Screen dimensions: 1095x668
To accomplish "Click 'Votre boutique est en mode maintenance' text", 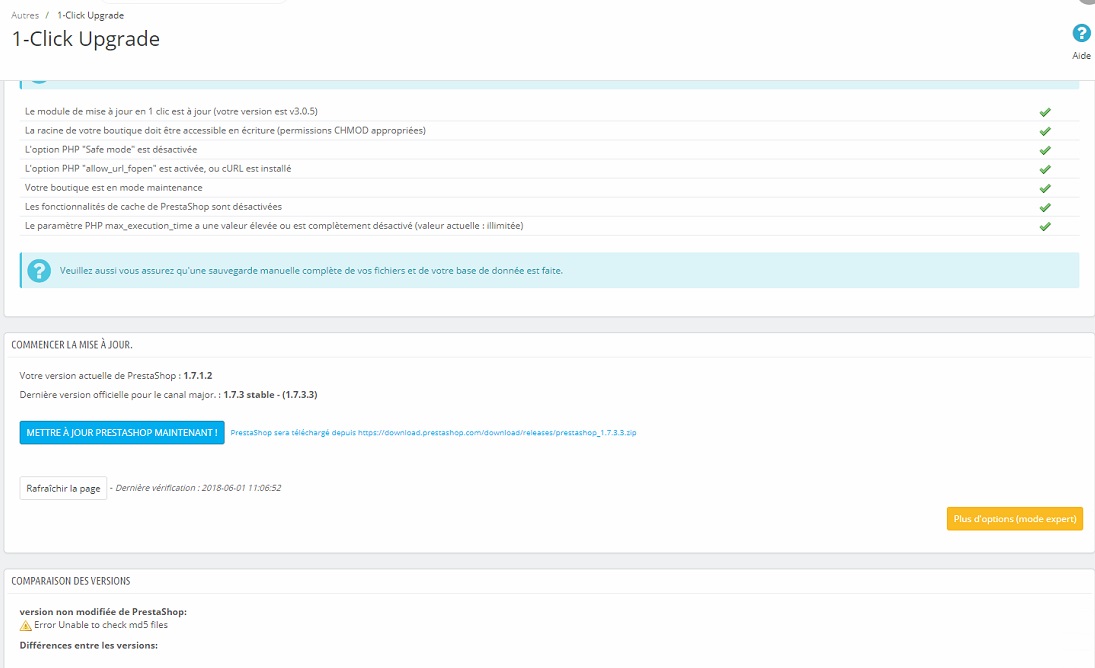I will click(114, 188).
